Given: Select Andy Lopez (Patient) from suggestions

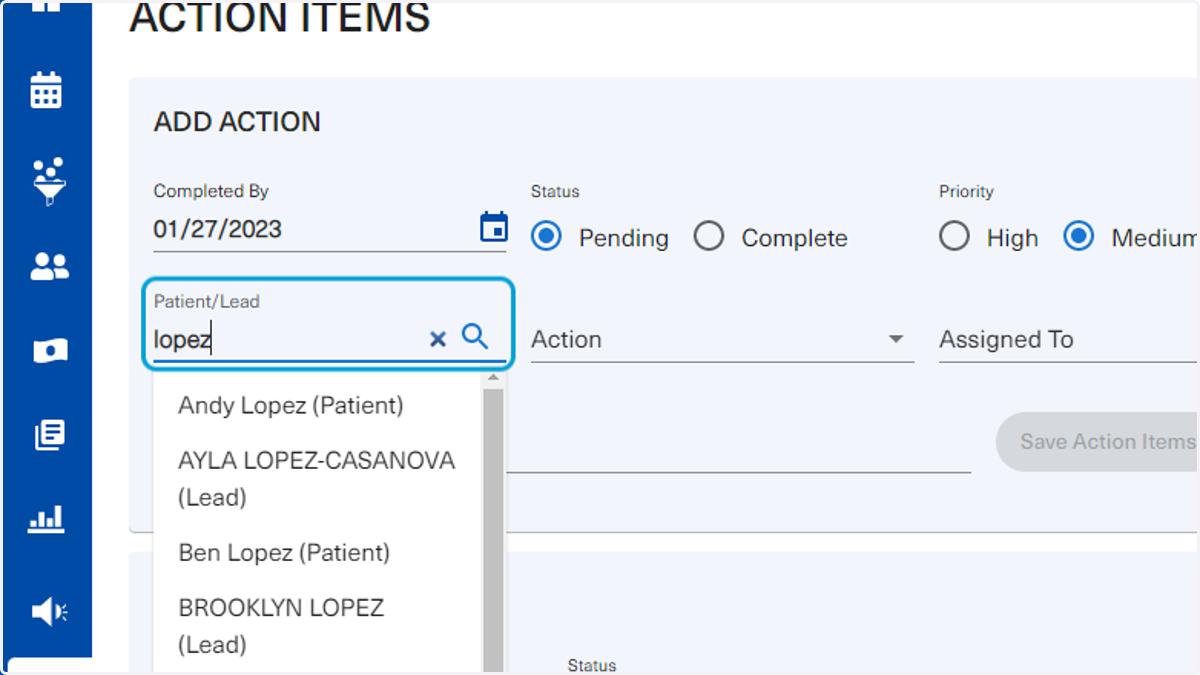Looking at the screenshot, I should click(x=318, y=405).
